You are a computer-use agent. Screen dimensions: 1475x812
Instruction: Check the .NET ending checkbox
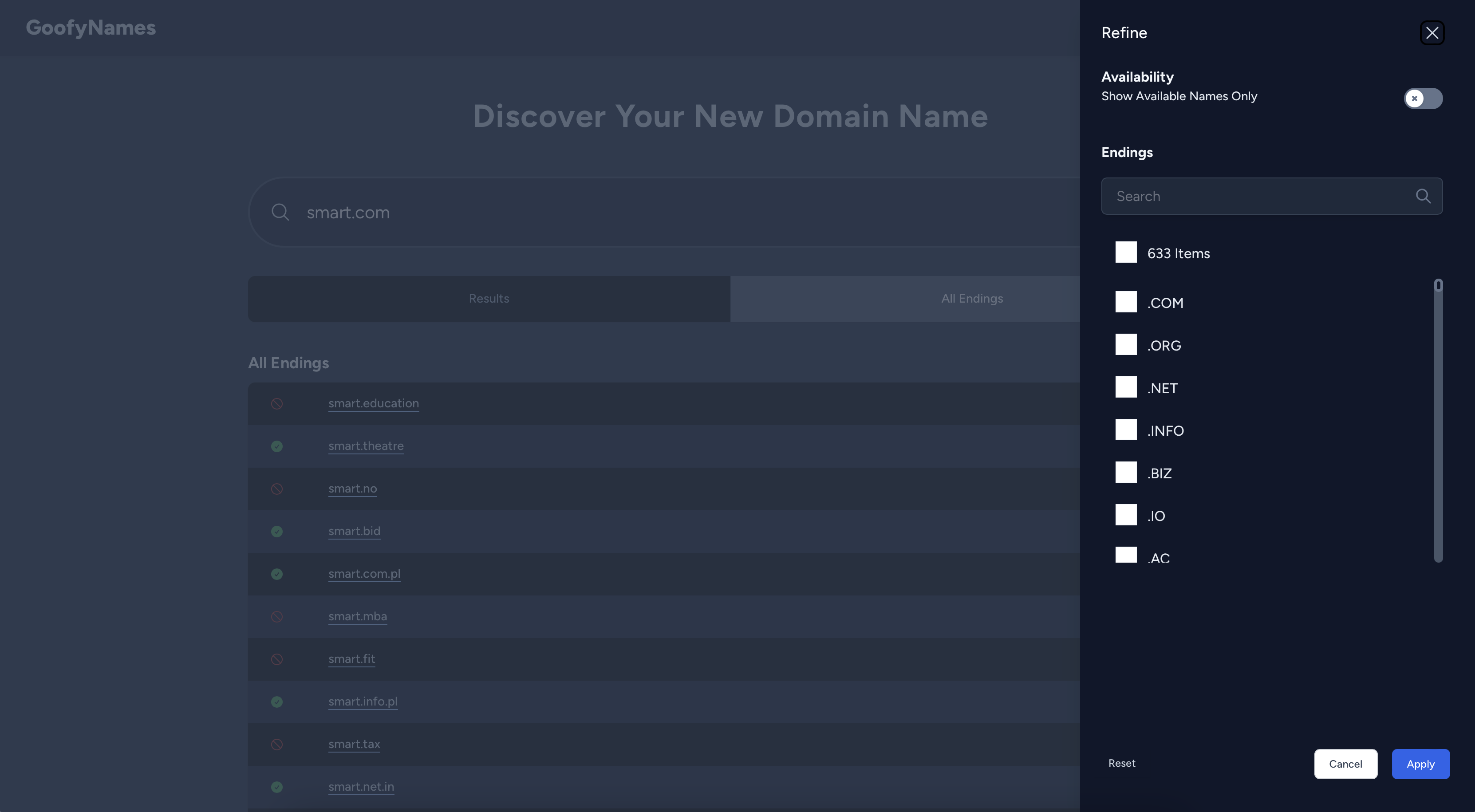1126,387
